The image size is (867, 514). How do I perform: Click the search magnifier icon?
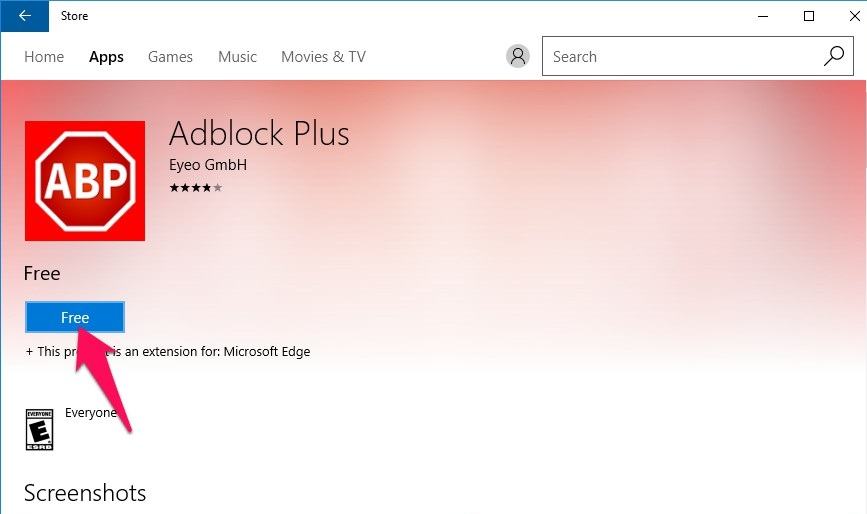click(x=833, y=56)
